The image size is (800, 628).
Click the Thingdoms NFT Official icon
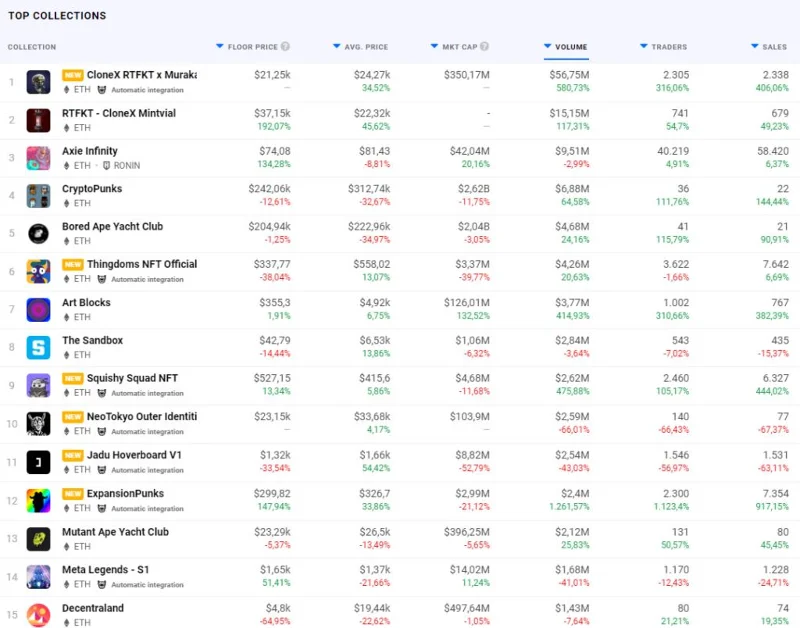point(38,271)
